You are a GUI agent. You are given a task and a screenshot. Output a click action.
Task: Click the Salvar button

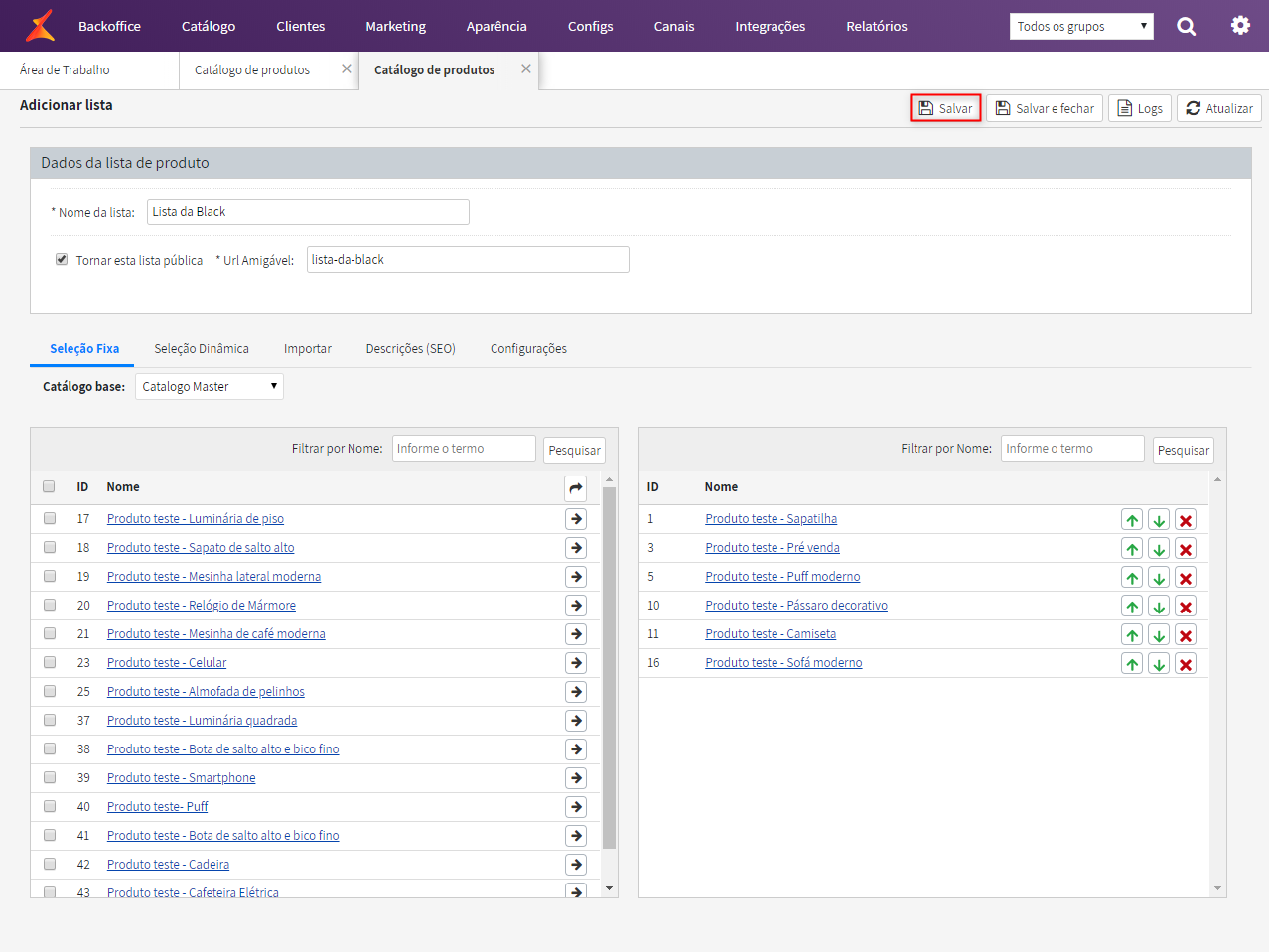[945, 108]
